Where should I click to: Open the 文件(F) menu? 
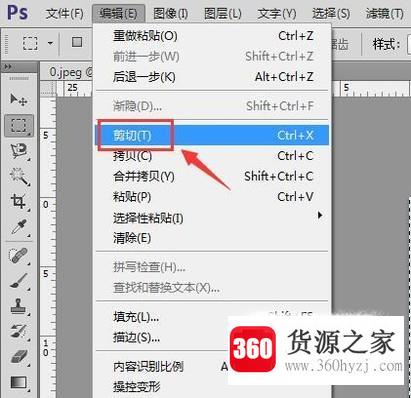65,14
